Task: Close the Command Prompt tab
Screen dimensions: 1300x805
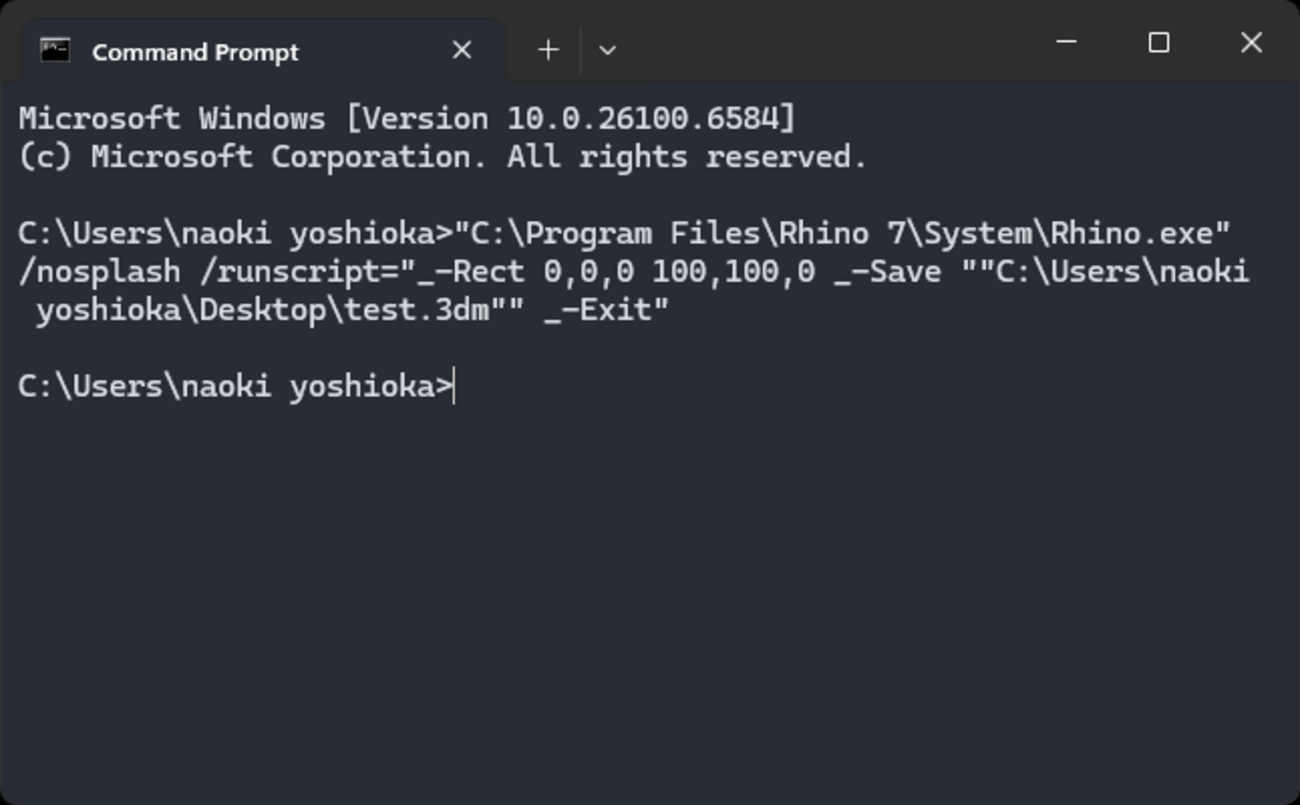Action: [461, 50]
